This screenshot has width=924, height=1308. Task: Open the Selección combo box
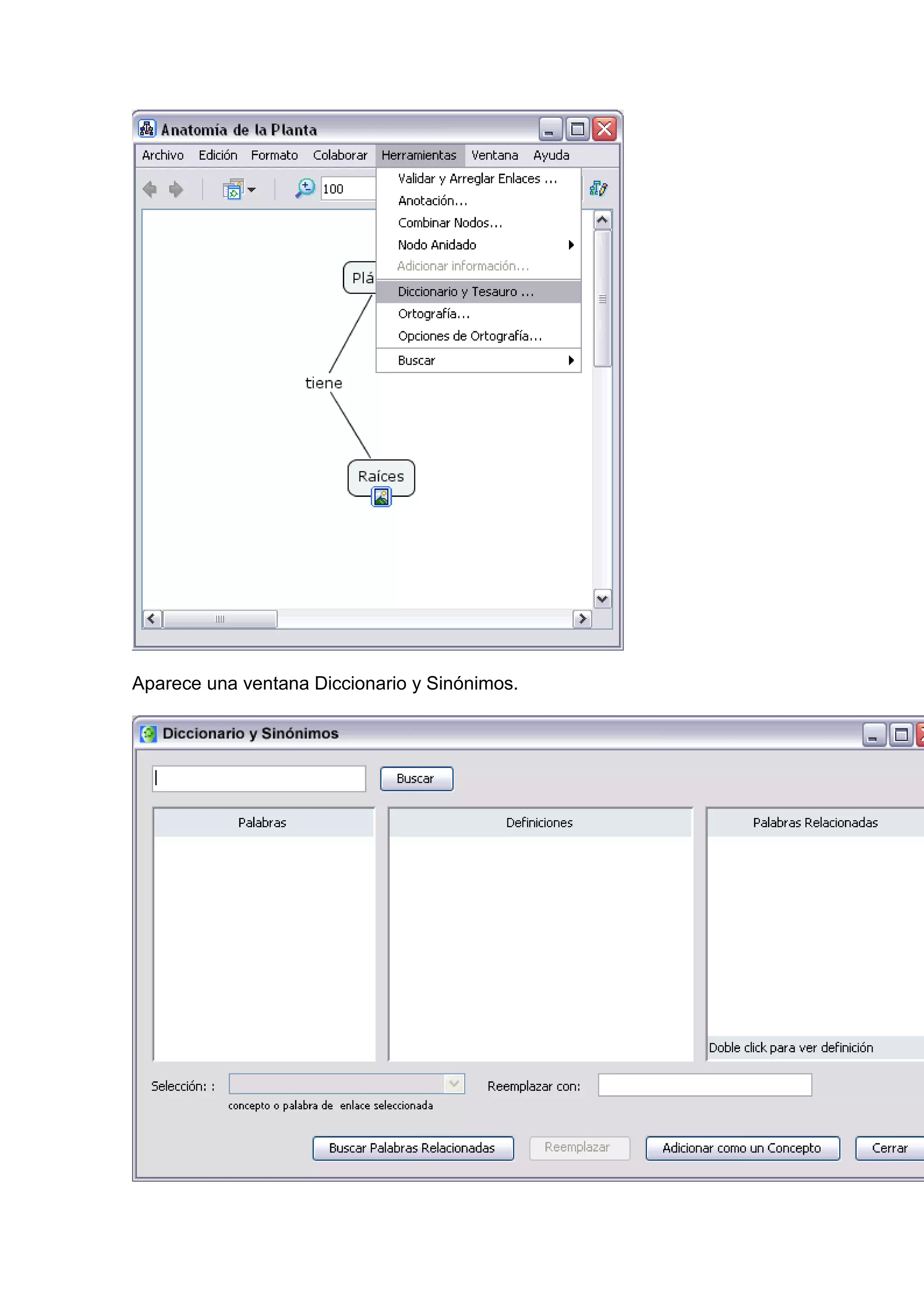click(x=454, y=1084)
